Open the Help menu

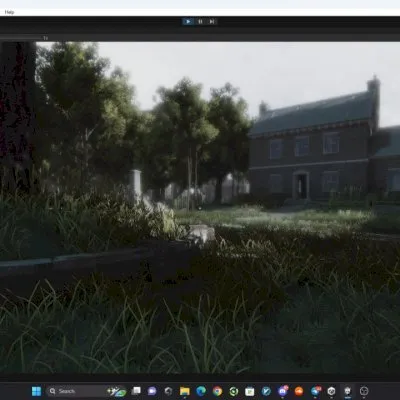point(9,12)
